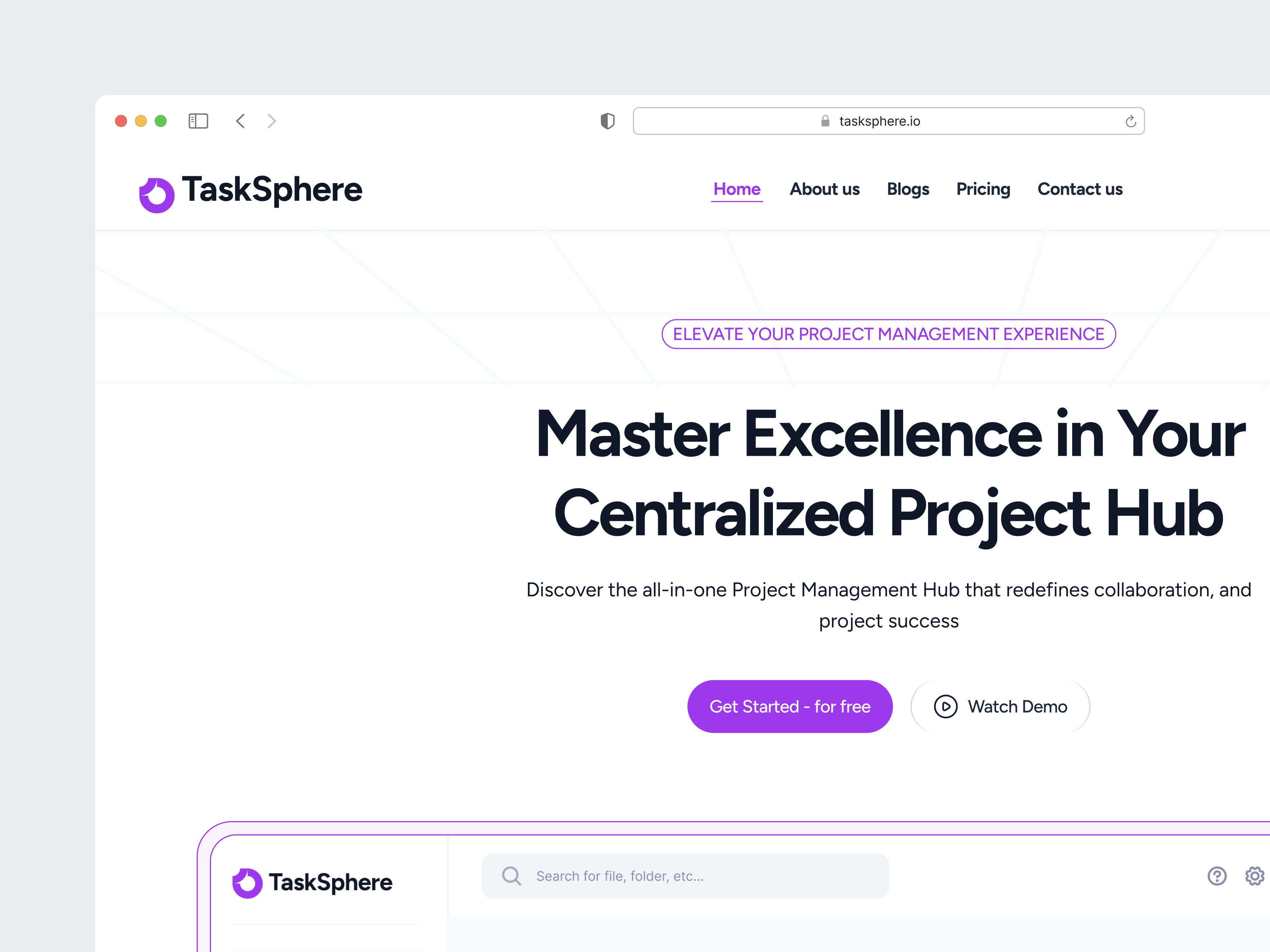Click the browser forward arrow

[272, 121]
